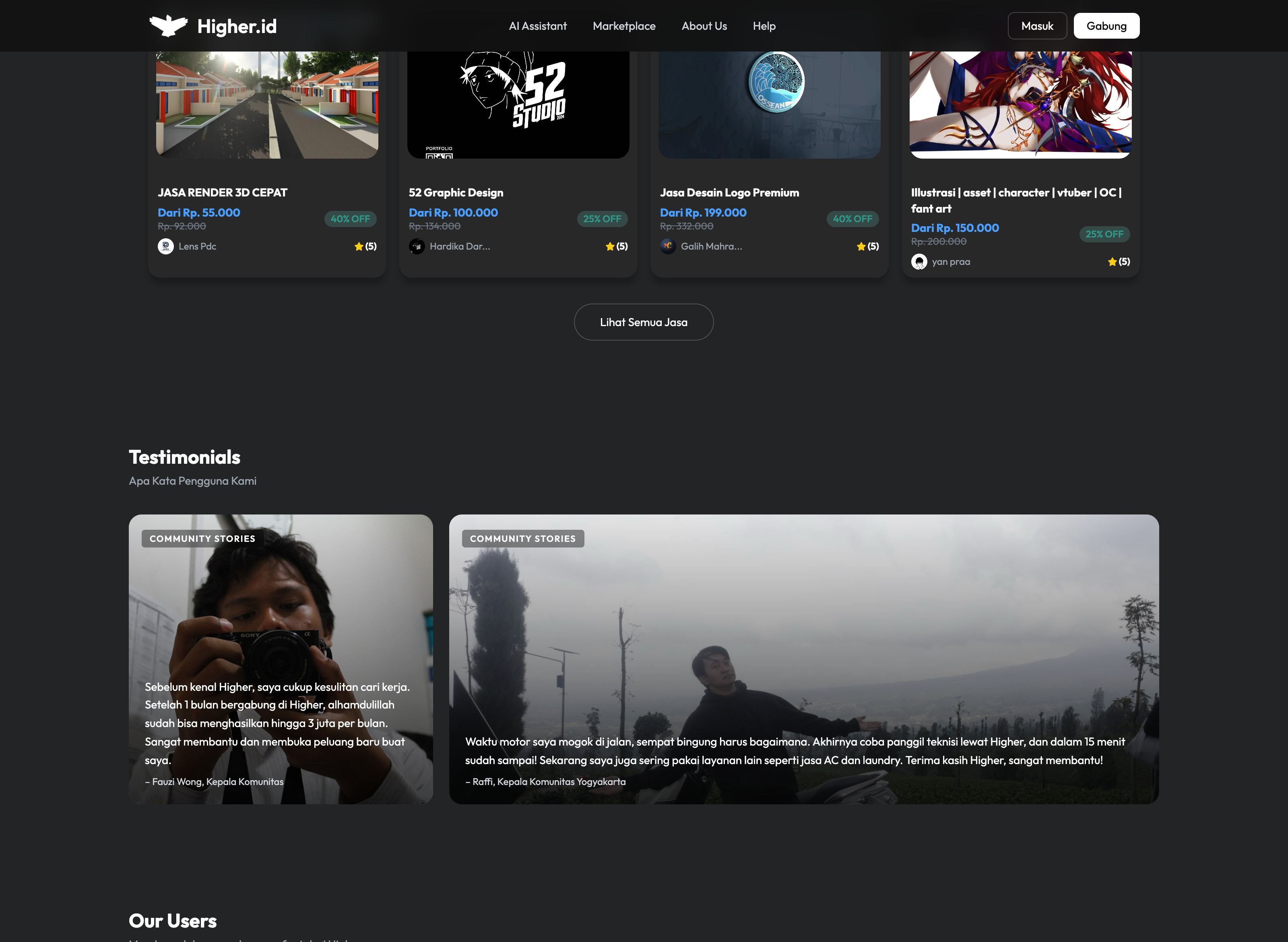Click the Dari Rp. 150.000 price
Screen dimensions: 1288x942
pos(955,228)
